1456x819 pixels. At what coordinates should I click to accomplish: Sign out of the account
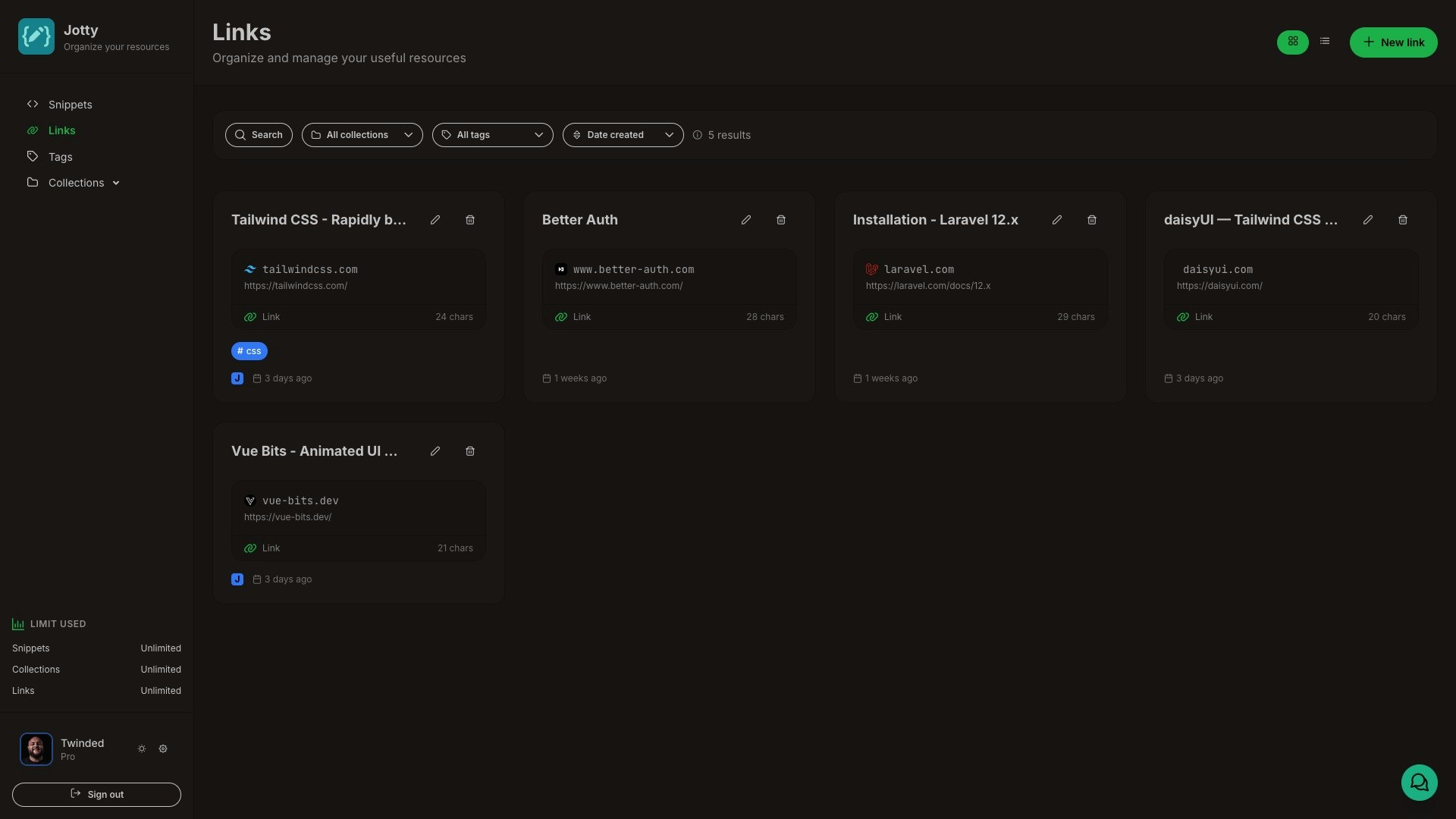click(x=96, y=795)
